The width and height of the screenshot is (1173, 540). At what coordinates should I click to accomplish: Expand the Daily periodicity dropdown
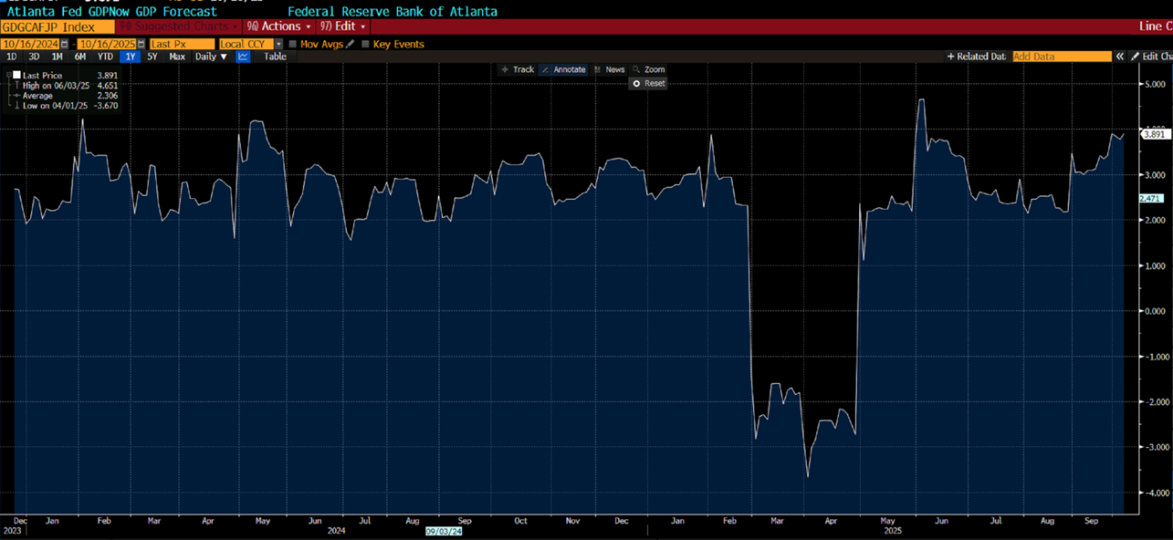point(211,57)
